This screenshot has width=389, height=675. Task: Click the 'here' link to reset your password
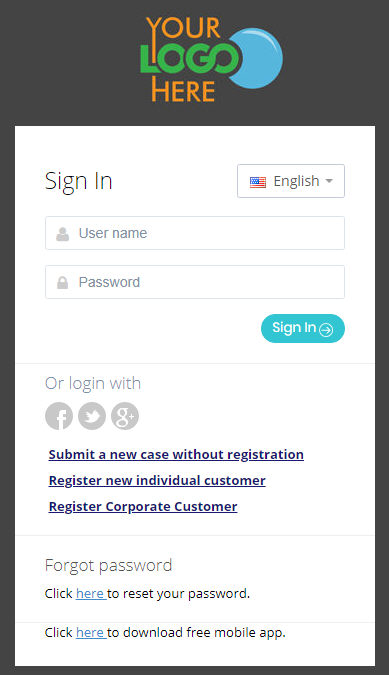(x=90, y=594)
